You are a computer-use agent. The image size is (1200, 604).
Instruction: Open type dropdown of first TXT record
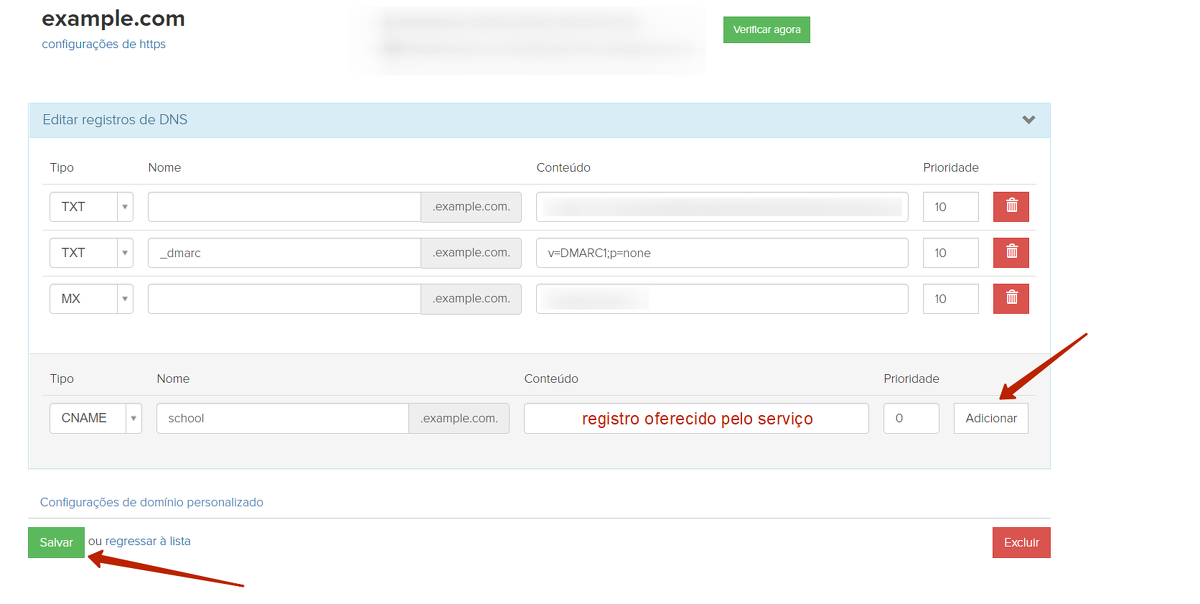(x=91, y=207)
